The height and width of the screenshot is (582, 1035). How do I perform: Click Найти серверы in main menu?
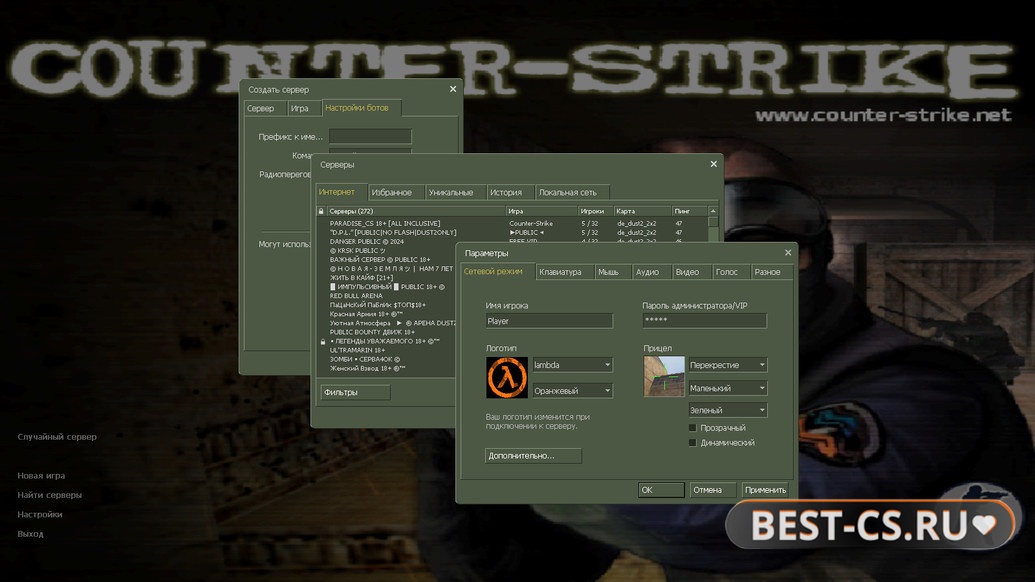click(50, 495)
